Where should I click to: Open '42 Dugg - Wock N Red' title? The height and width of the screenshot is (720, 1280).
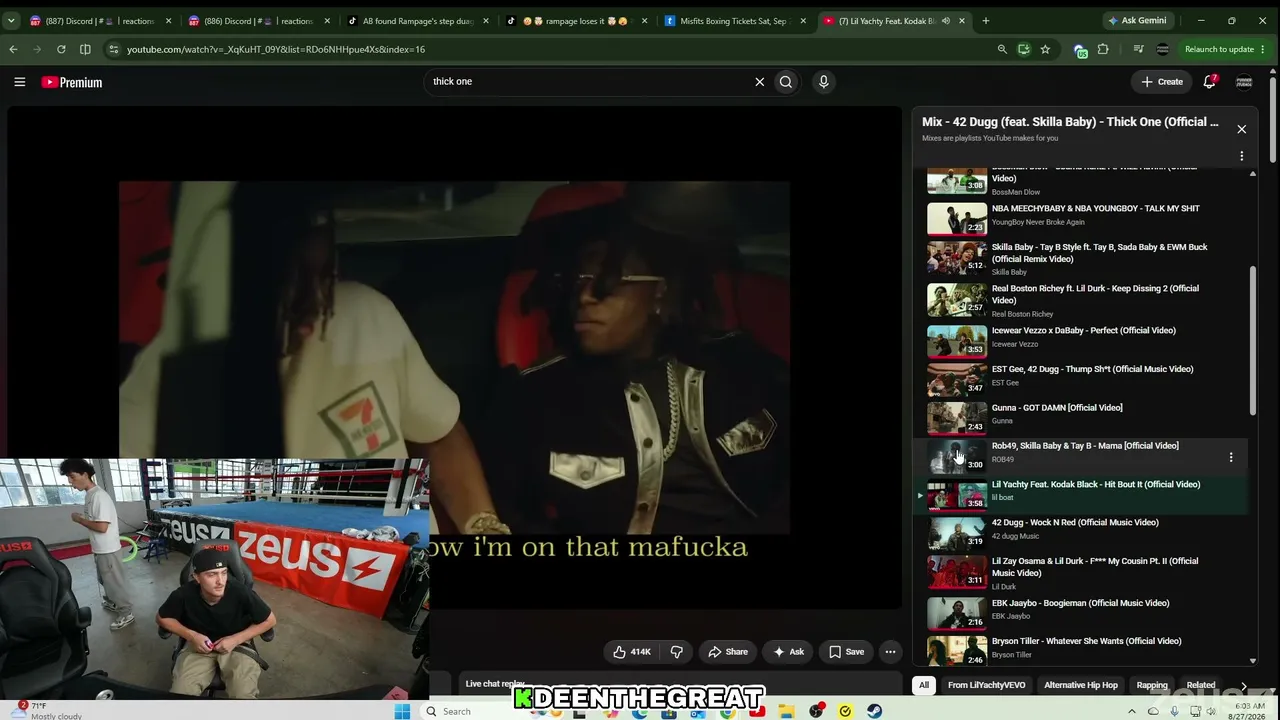click(x=1075, y=523)
